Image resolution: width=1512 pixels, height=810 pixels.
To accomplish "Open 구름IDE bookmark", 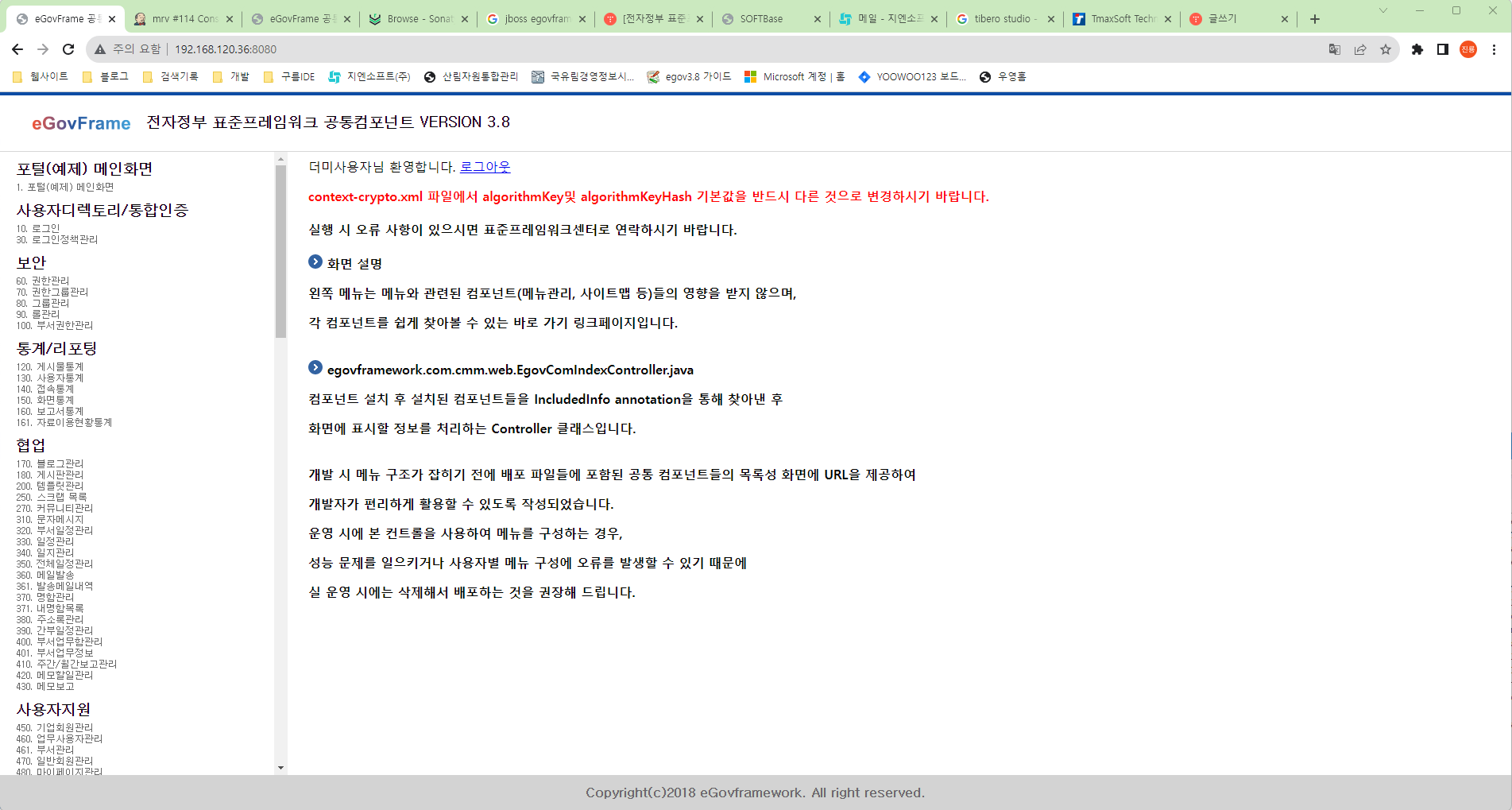I will point(289,76).
